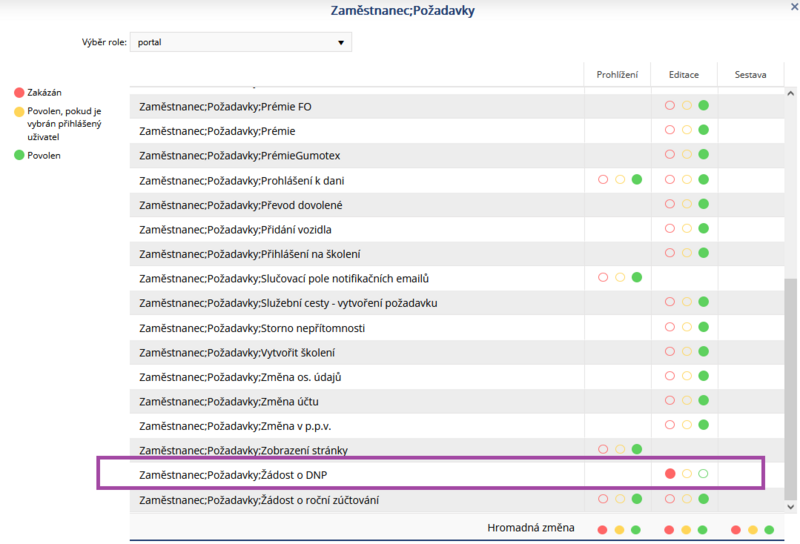The height and width of the screenshot is (544, 800).
Task: Set Žádost o roční zúčtování Prohlížení to green
Action: click(x=637, y=499)
